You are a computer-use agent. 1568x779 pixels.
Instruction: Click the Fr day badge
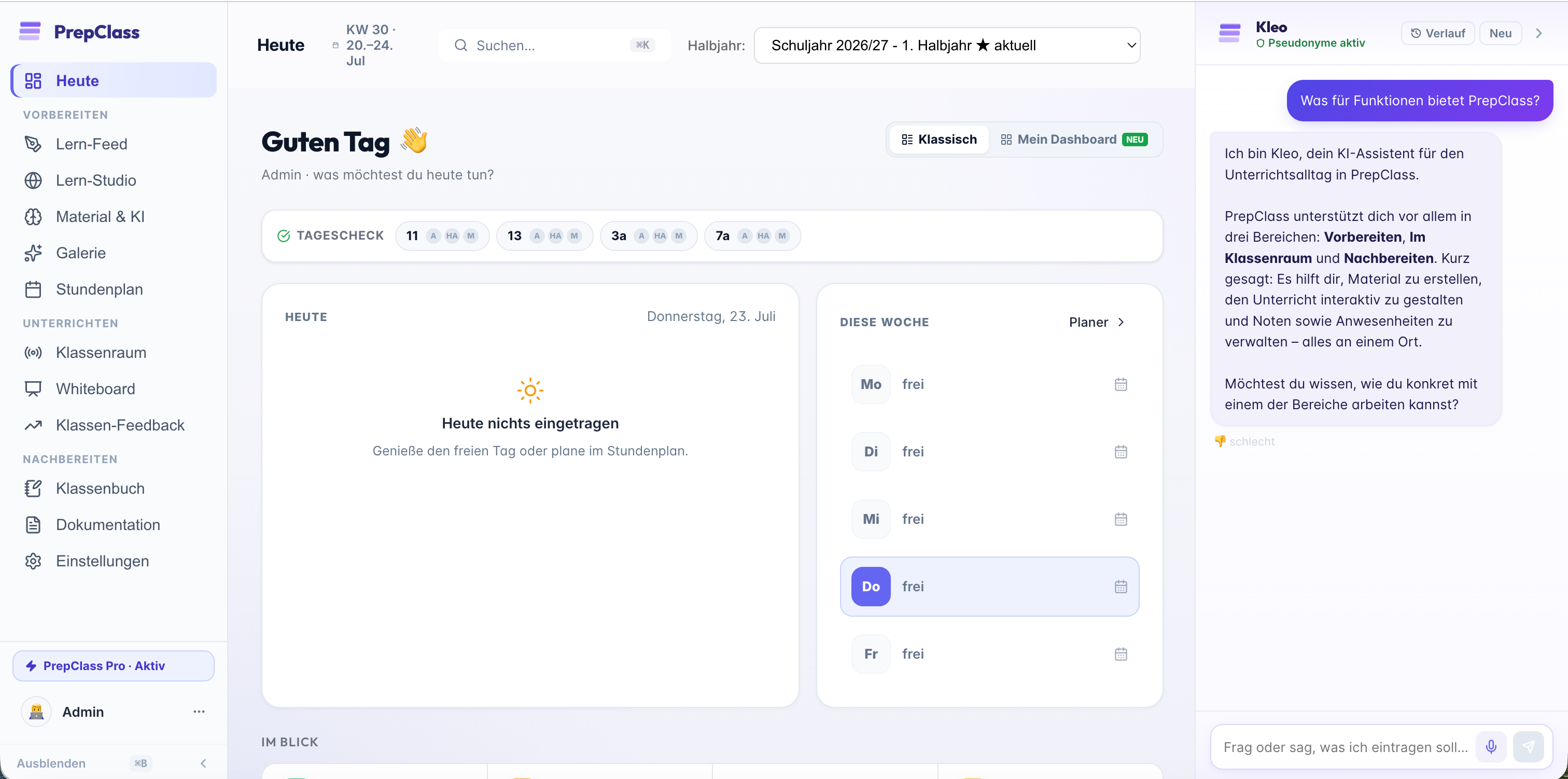[871, 654]
